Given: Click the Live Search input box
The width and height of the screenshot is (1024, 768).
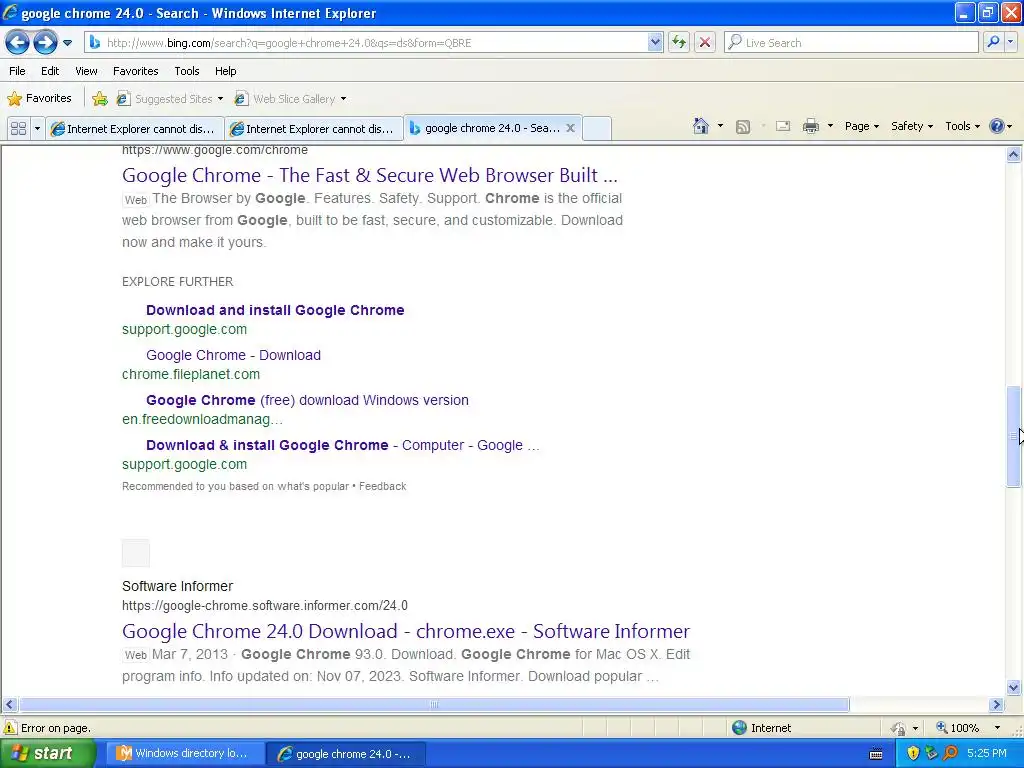Looking at the screenshot, I should pyautogui.click(x=851, y=43).
